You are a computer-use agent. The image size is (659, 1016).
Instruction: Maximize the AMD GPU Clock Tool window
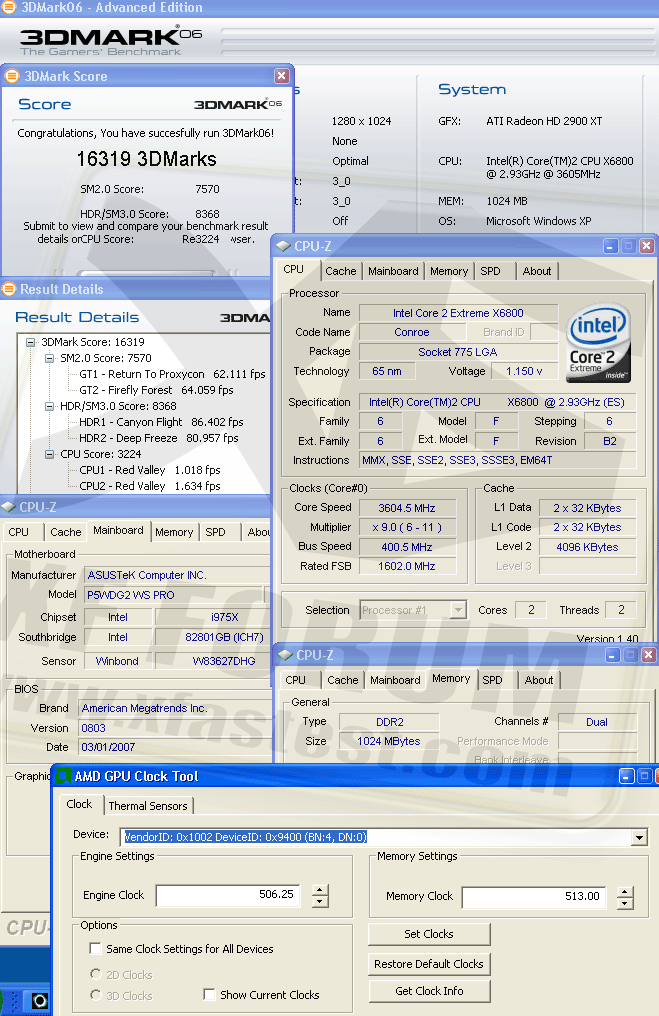pyautogui.click(x=645, y=776)
